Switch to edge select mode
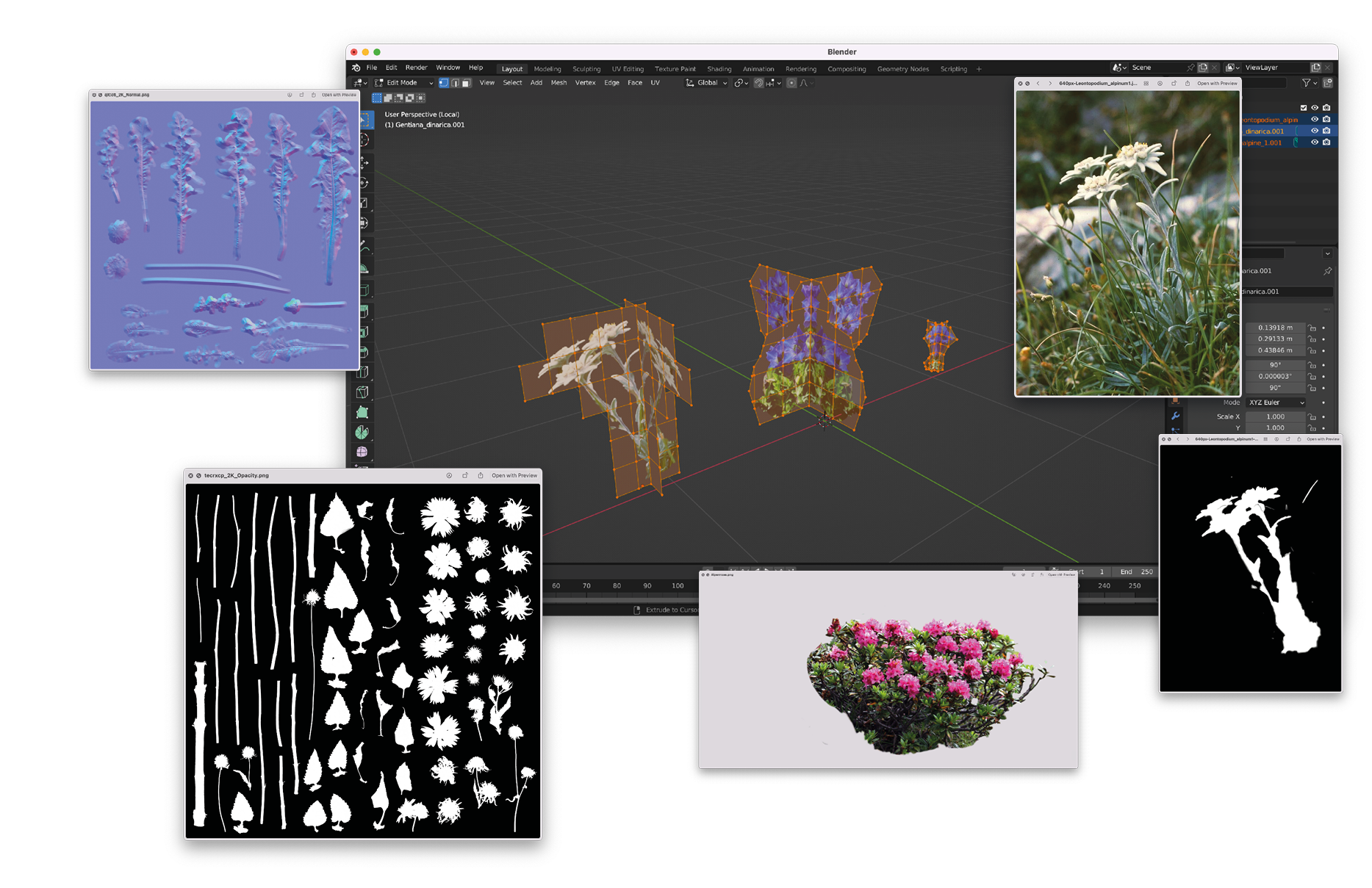Image resolution: width=1372 pixels, height=888 pixels. click(x=455, y=83)
